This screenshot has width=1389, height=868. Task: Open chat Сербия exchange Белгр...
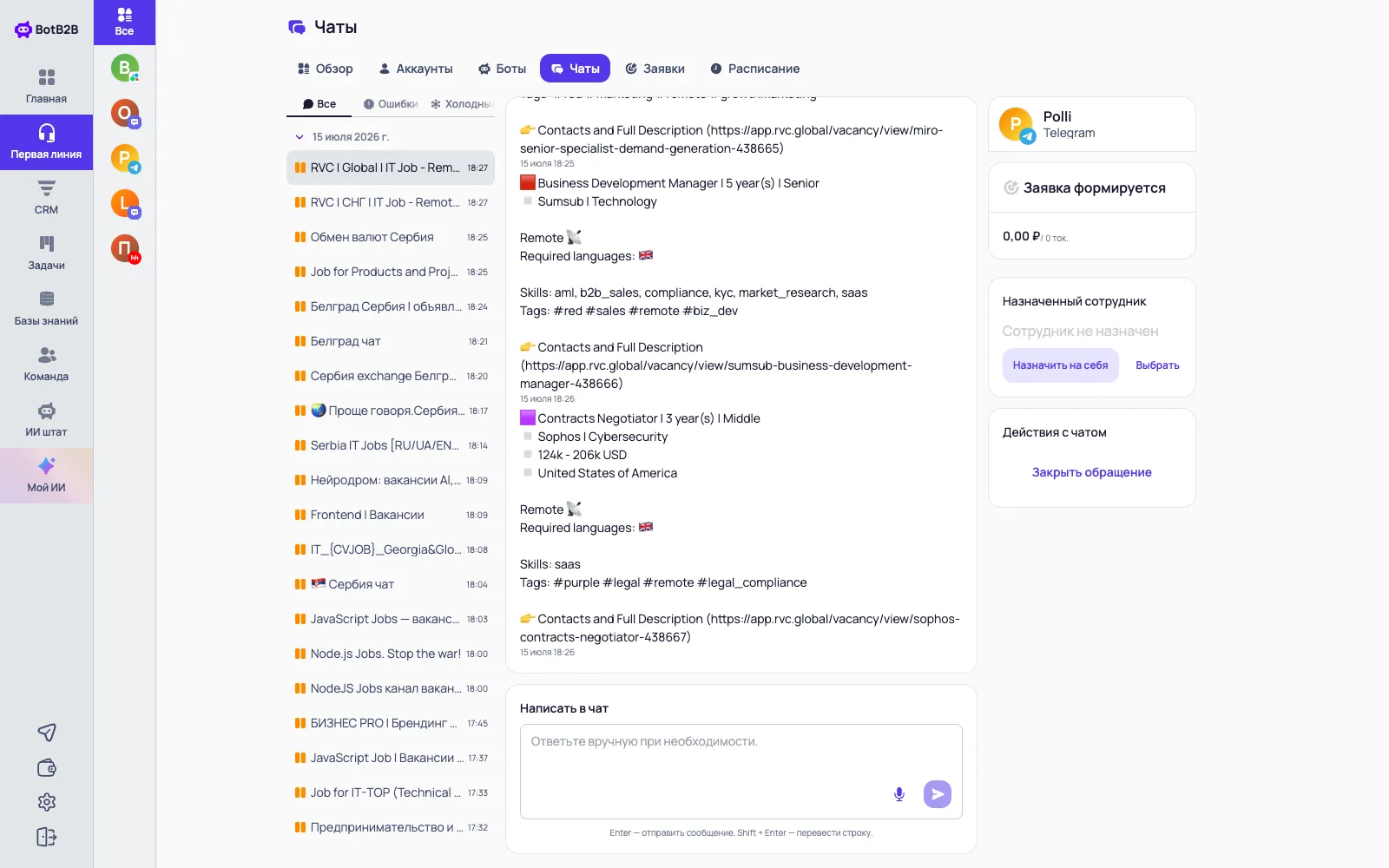click(x=391, y=376)
